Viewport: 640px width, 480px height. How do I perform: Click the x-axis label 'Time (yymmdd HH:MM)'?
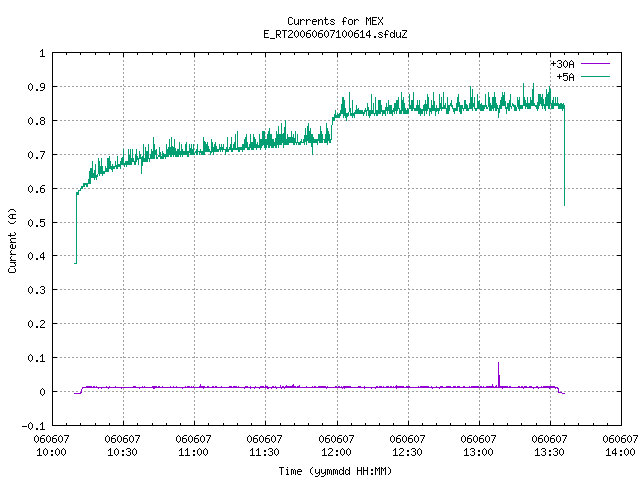tap(335, 471)
